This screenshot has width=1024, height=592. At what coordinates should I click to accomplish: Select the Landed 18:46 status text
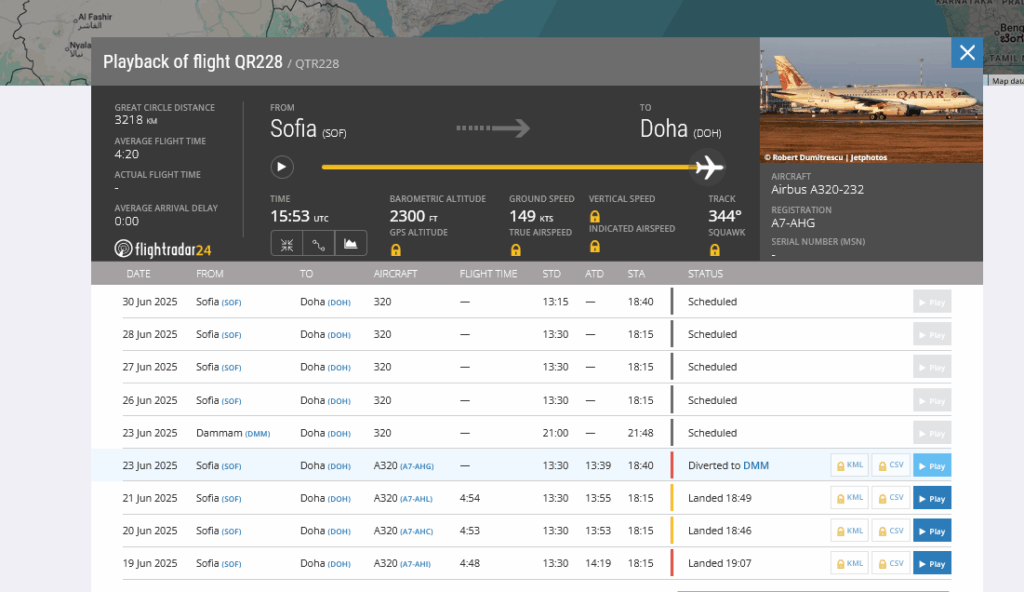(x=720, y=531)
